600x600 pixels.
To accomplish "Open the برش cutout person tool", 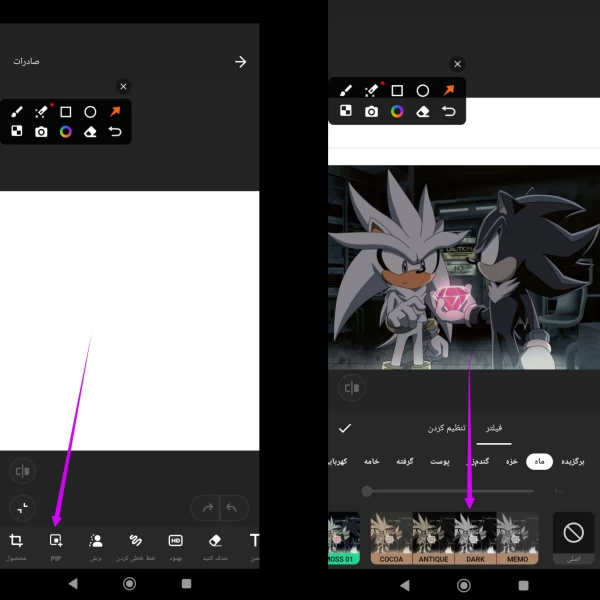I will (x=96, y=546).
